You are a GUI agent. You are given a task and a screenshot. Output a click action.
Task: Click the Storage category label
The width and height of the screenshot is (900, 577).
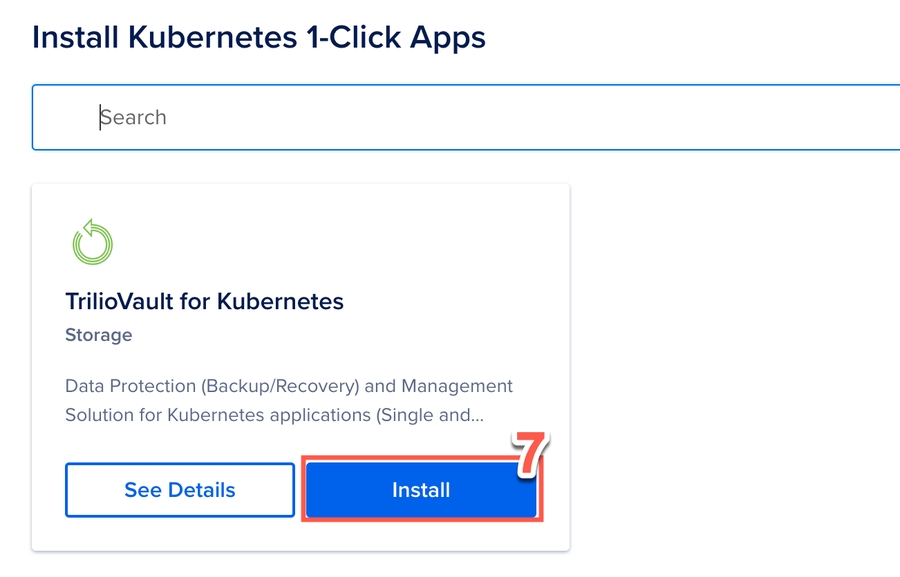pyautogui.click(x=98, y=335)
